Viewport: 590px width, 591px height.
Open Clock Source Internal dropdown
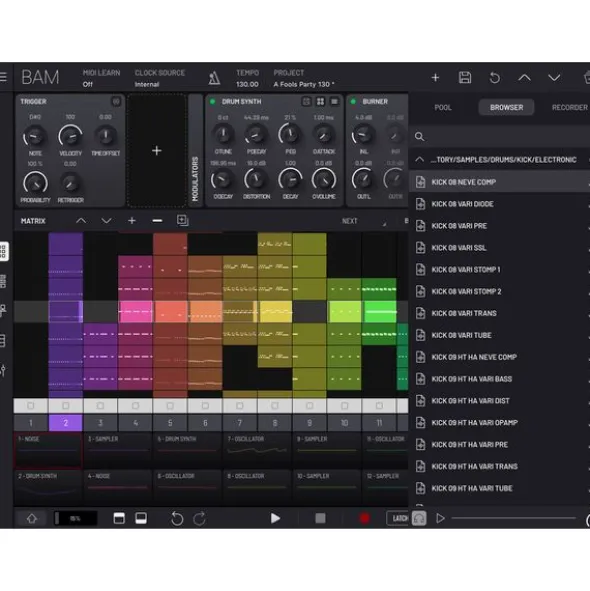tap(159, 78)
